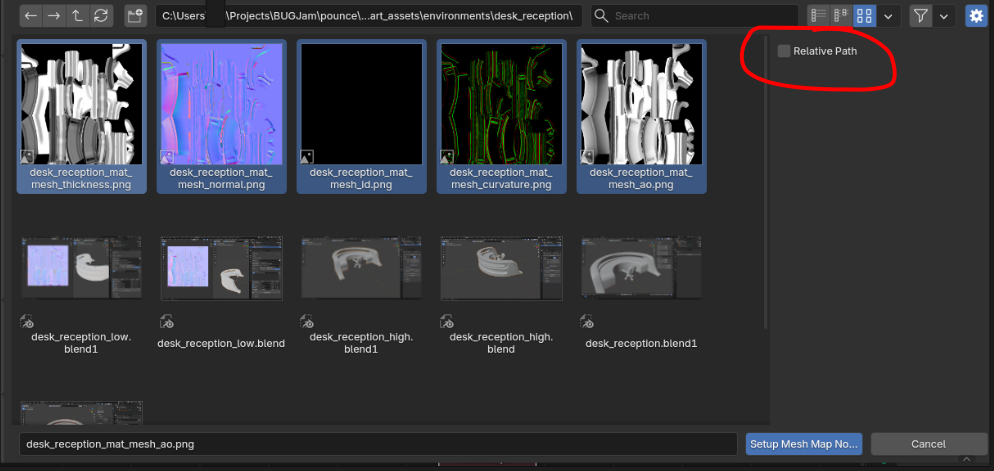Toggle the options region gear icon
The height and width of the screenshot is (471, 994).
[974, 16]
